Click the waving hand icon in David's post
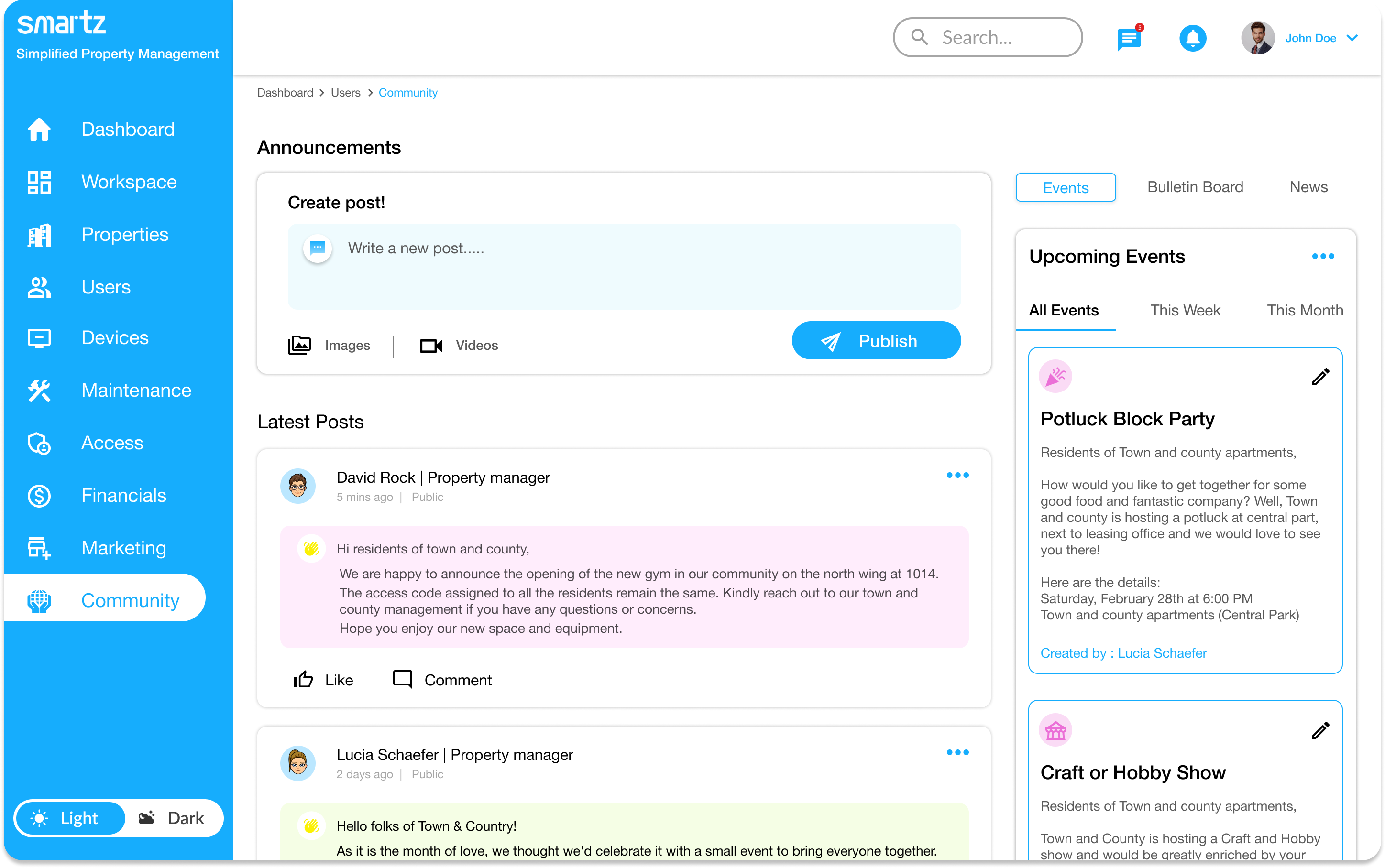The height and width of the screenshot is (868, 1385). coord(311,549)
